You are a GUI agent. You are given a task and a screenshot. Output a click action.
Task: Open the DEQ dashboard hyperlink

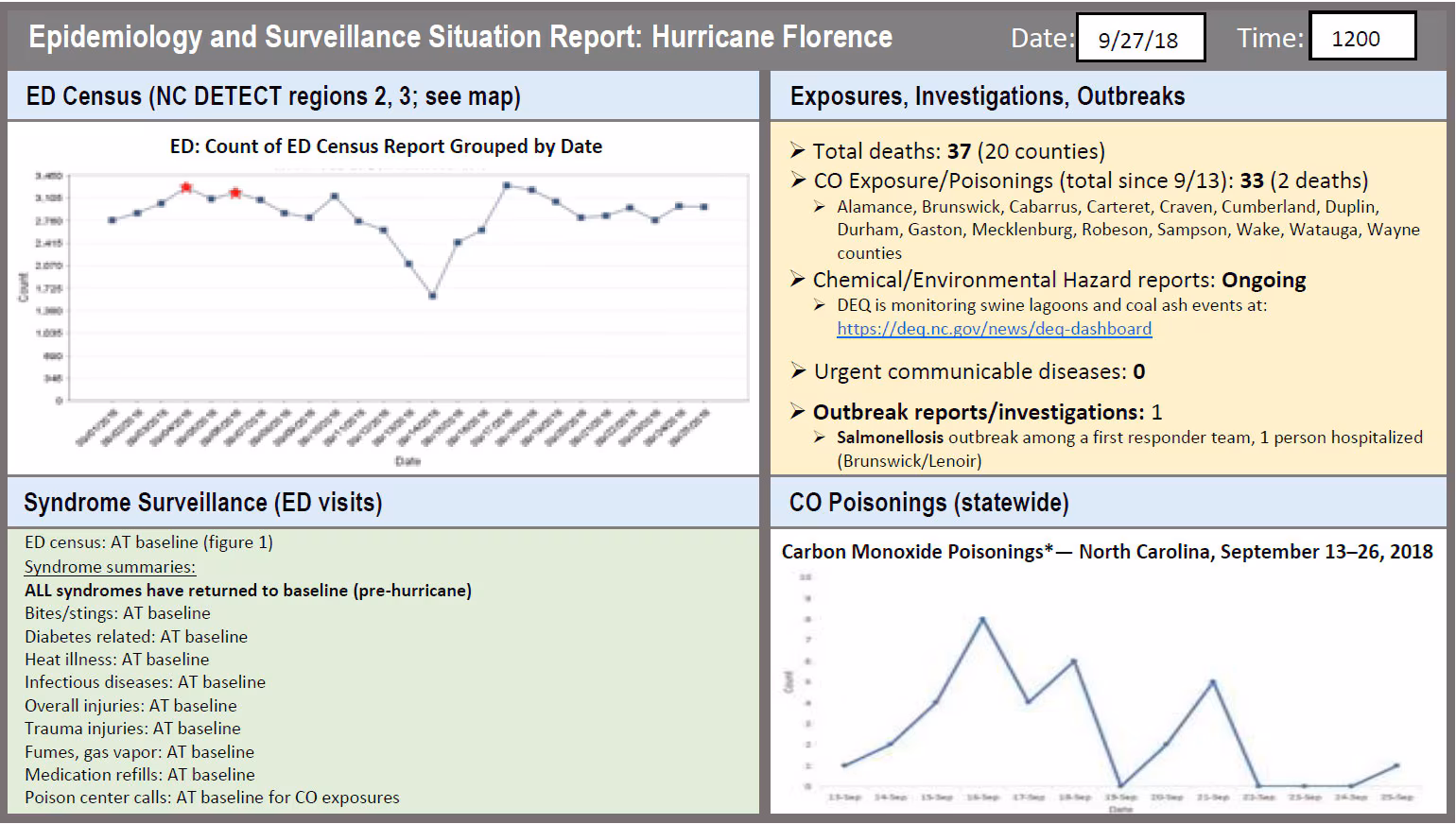pos(994,329)
